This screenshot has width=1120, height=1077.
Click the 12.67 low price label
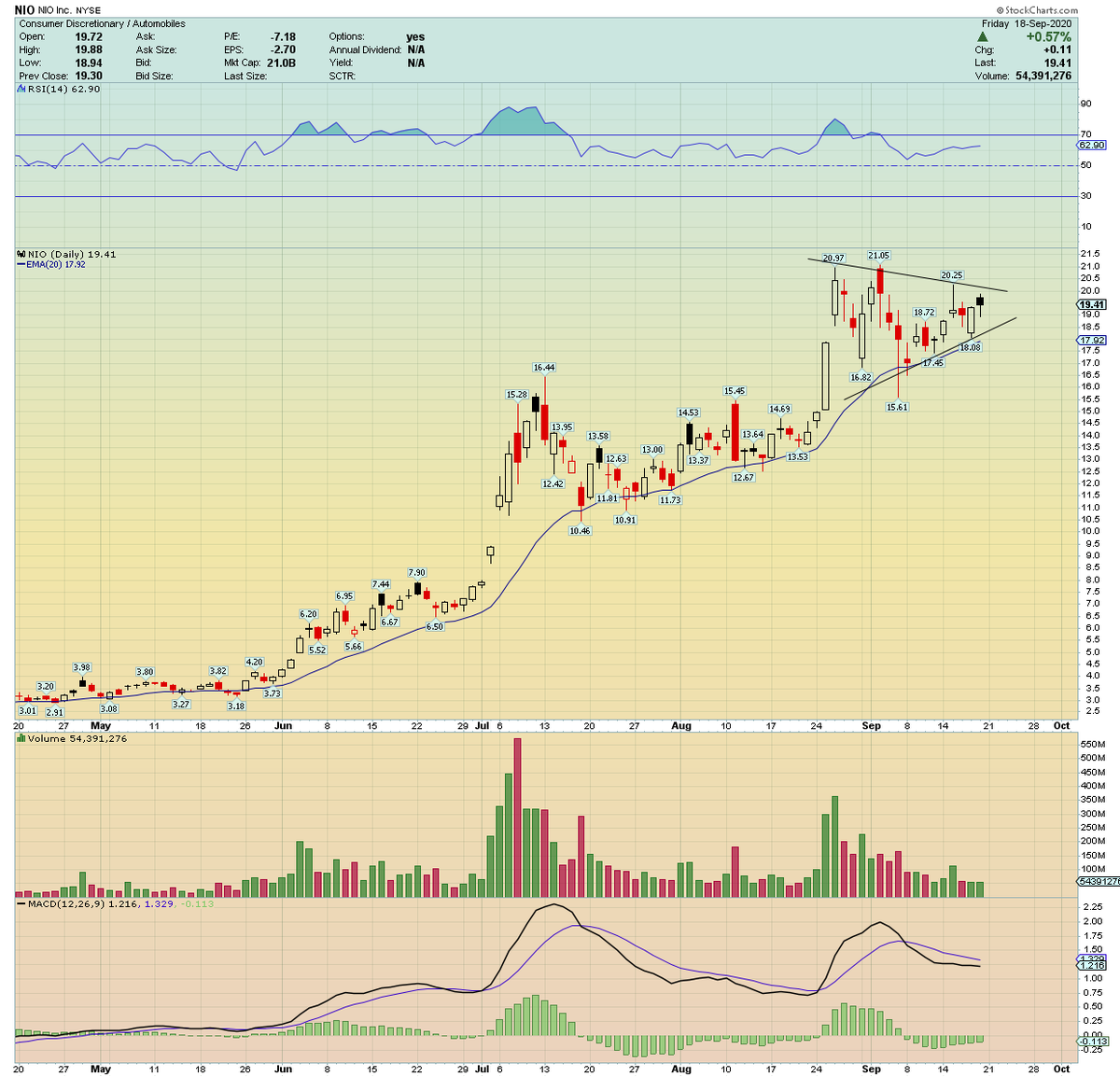point(743,477)
